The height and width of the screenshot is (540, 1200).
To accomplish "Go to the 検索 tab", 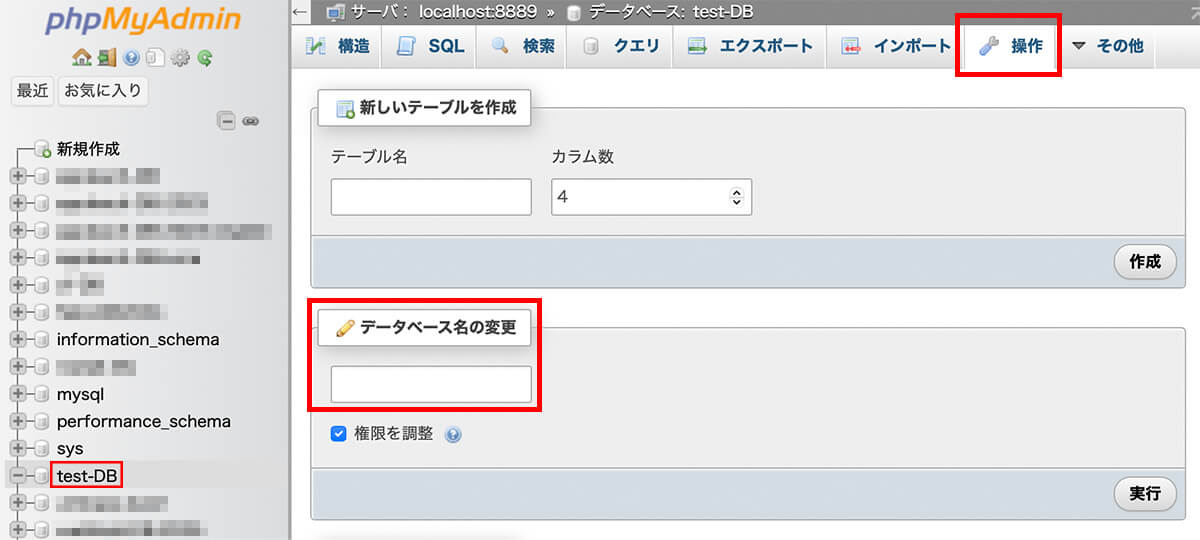I will (x=522, y=46).
